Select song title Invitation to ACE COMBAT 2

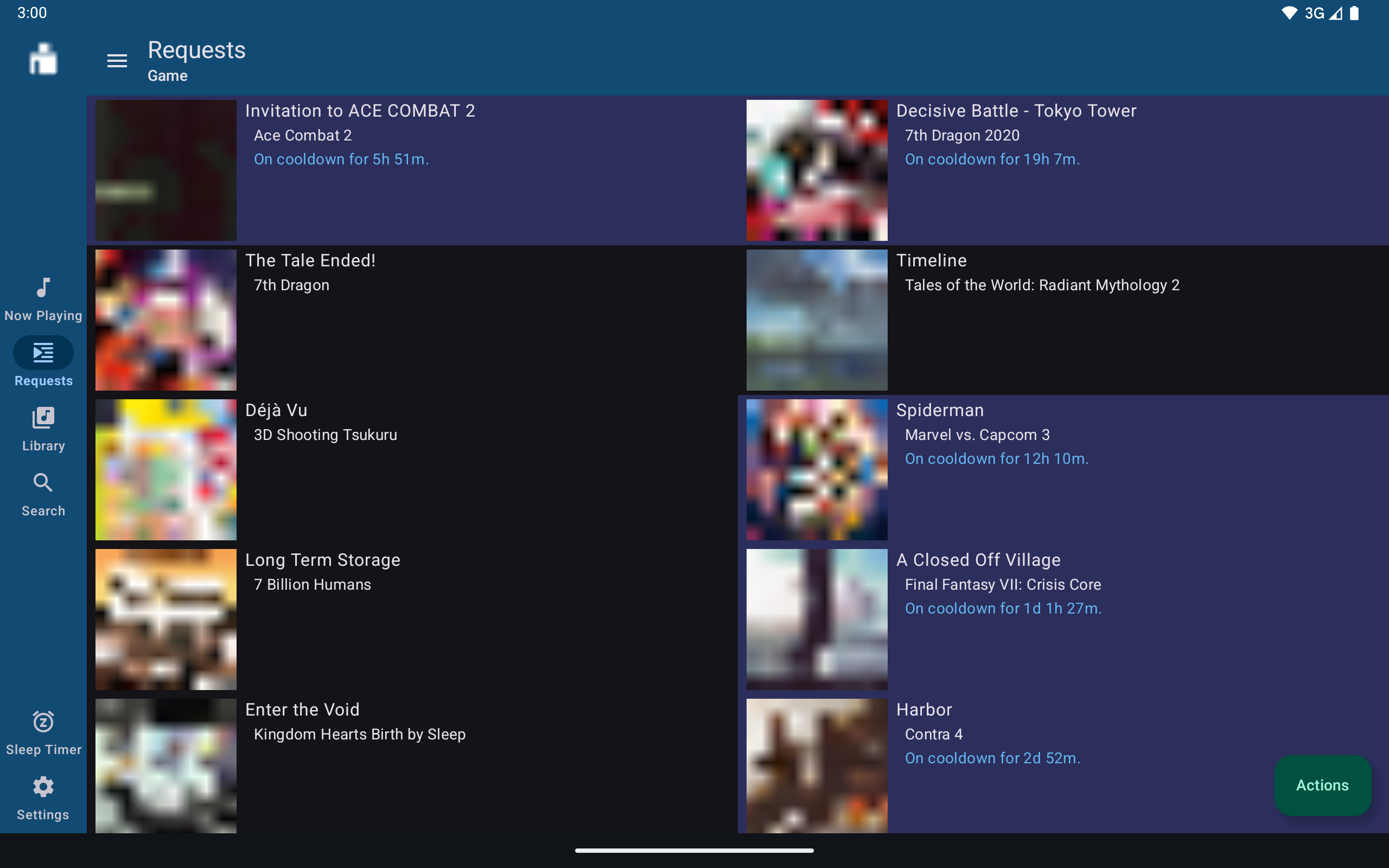click(x=360, y=111)
